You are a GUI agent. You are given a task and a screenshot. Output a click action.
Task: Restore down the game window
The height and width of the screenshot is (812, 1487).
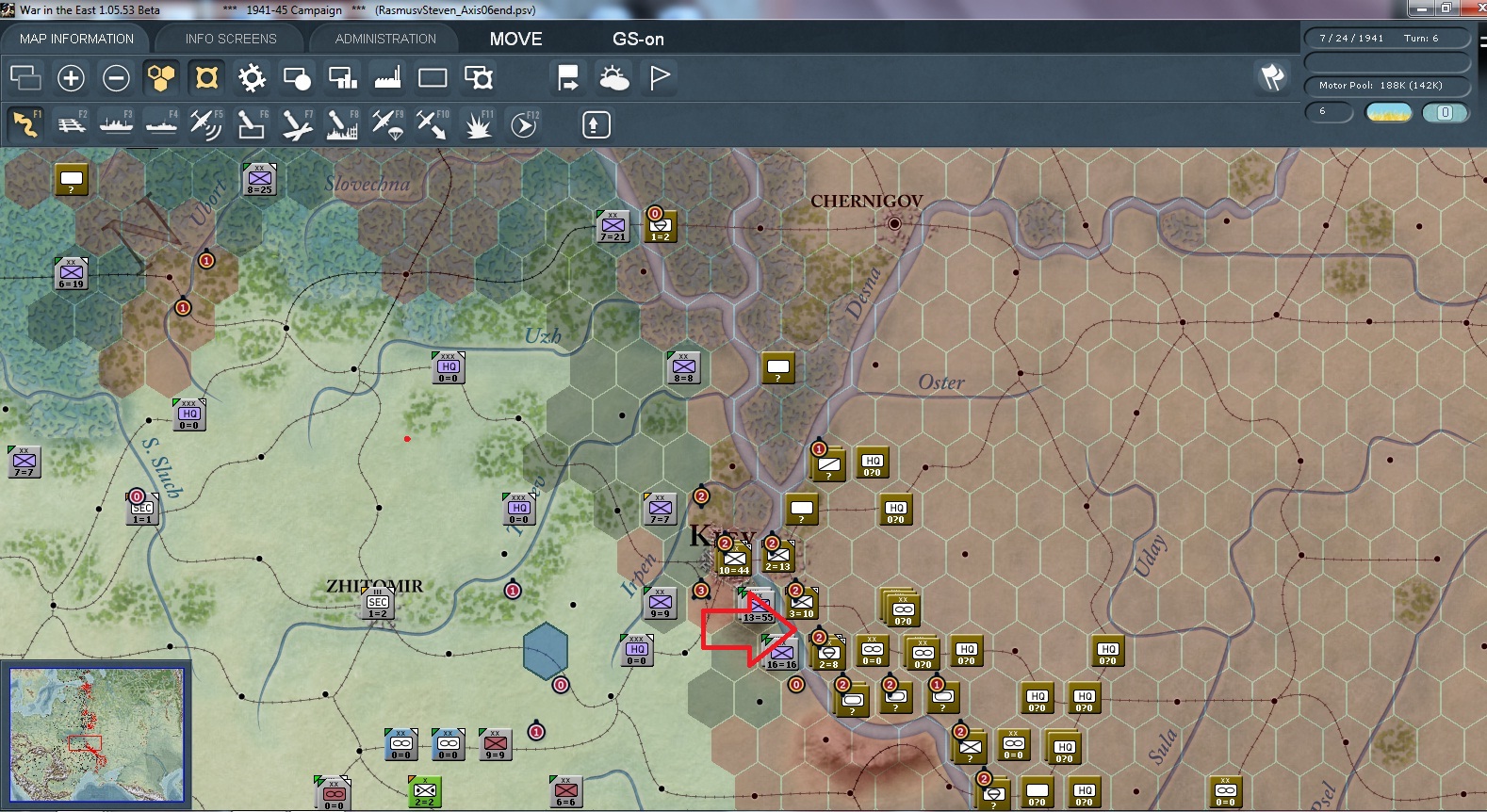1446,8
